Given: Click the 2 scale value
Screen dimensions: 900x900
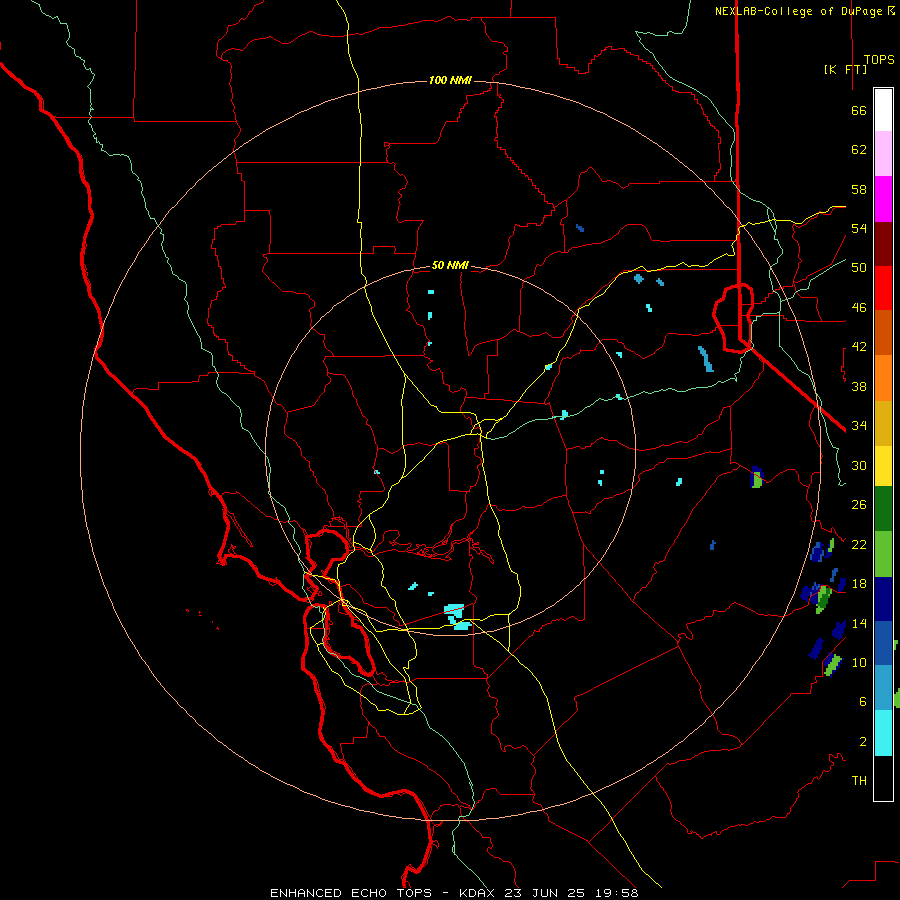Looking at the screenshot, I should coord(863,742).
